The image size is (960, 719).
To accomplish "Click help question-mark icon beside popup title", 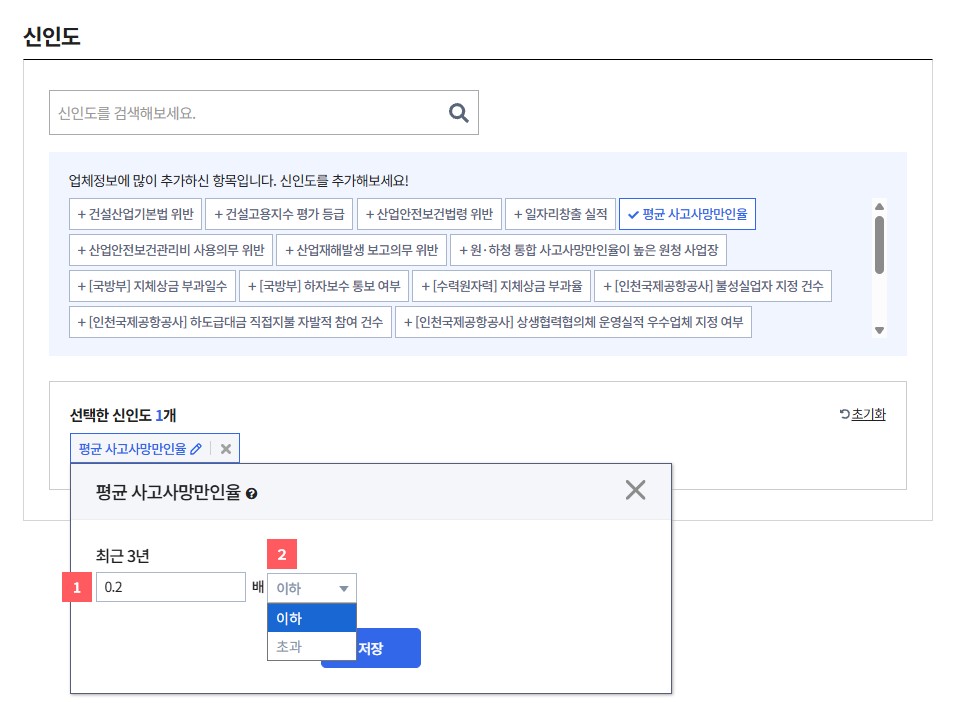I will [x=251, y=494].
